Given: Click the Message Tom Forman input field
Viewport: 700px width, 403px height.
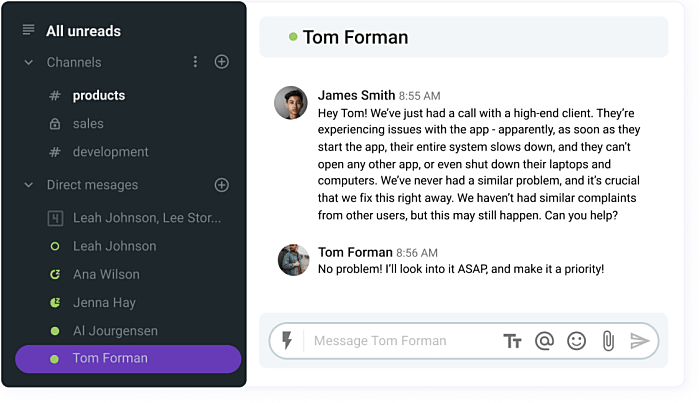Looking at the screenshot, I should 400,341.
